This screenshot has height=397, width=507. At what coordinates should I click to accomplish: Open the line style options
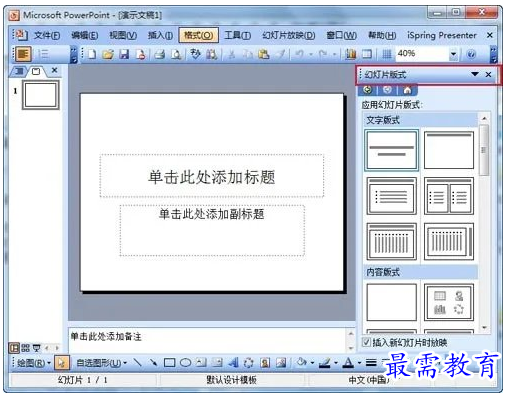tap(371, 362)
